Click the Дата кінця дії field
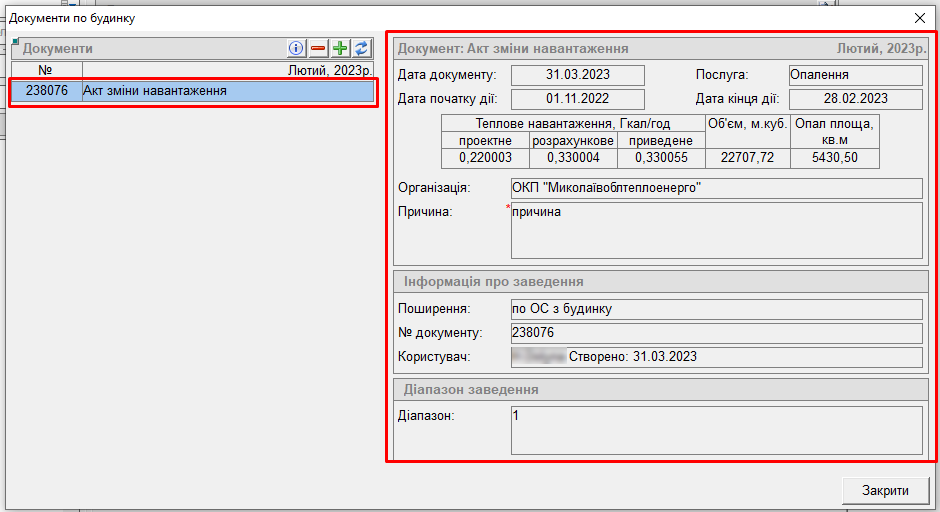Image resolution: width=940 pixels, height=512 pixels. pos(855,99)
